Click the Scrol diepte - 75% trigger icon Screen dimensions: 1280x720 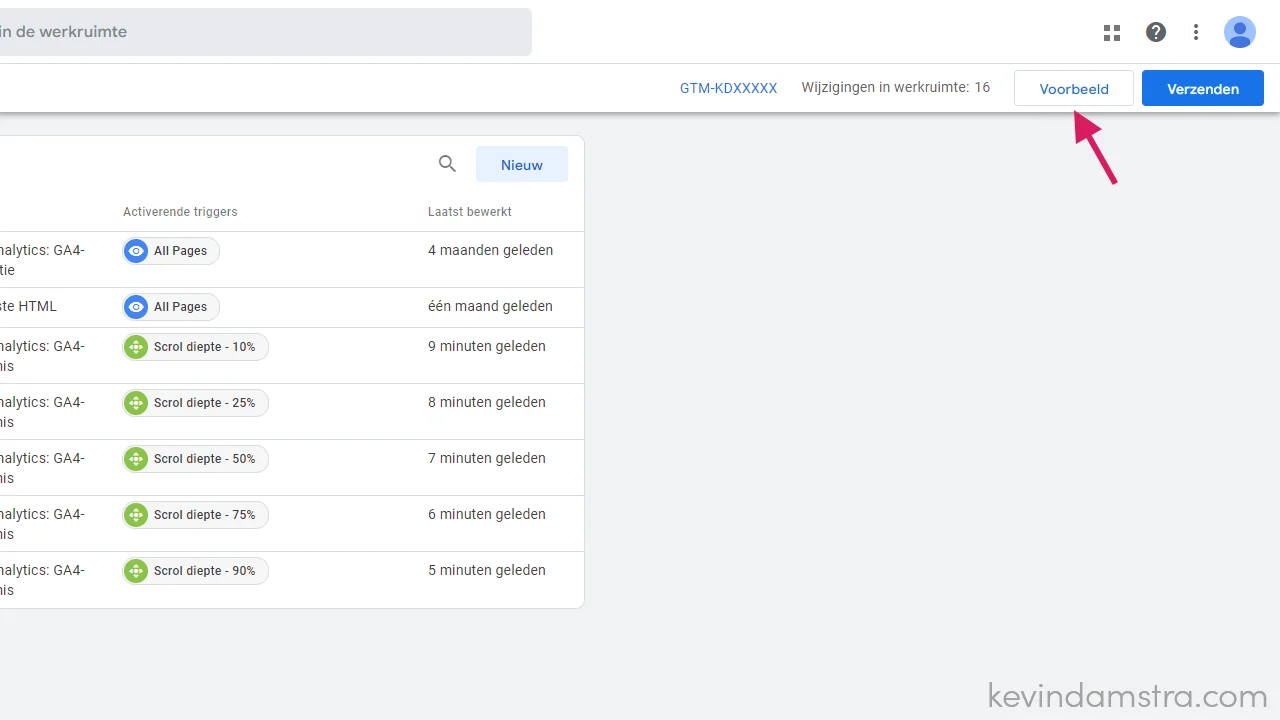(x=136, y=515)
